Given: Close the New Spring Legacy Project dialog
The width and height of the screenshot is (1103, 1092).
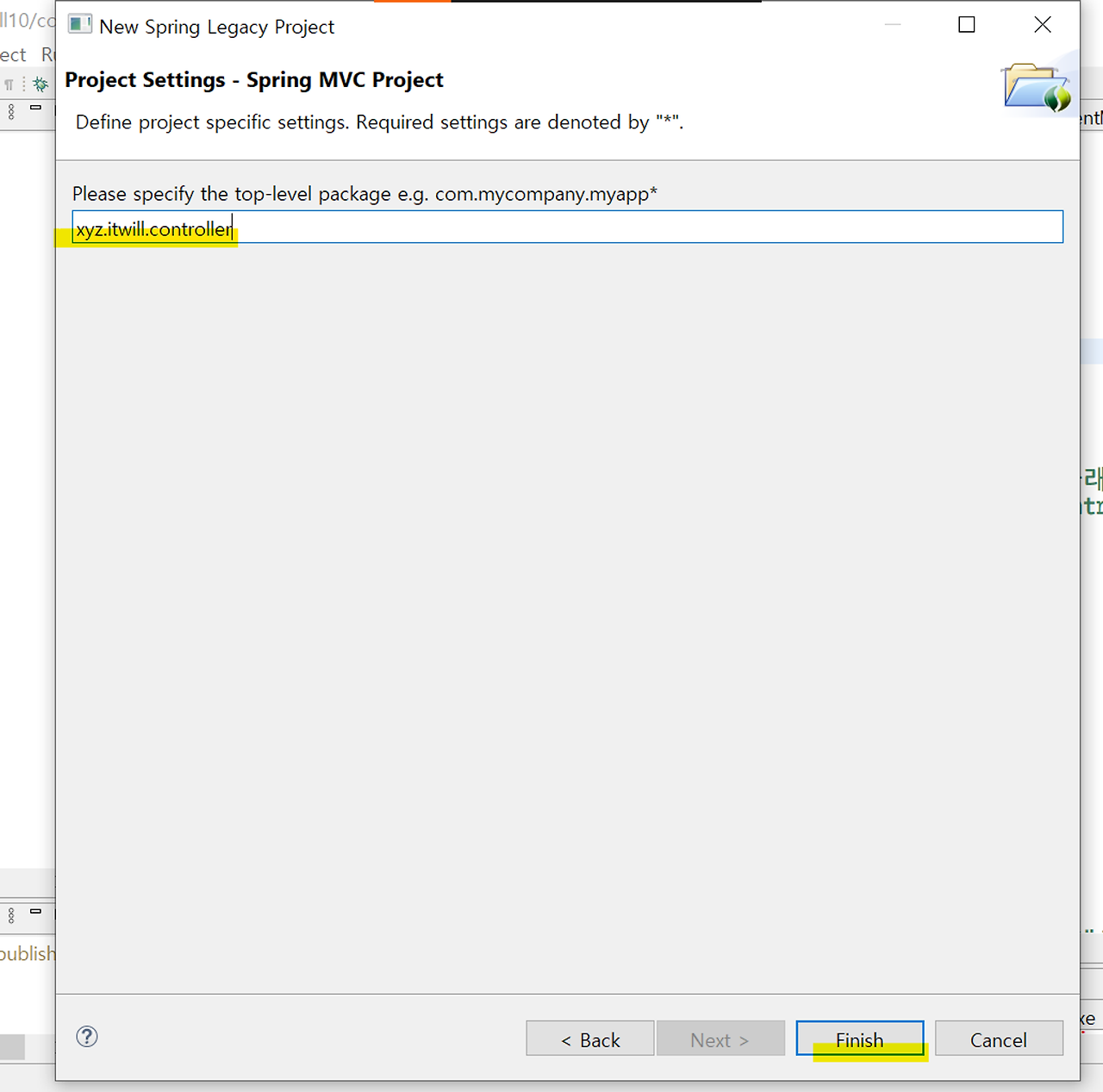Looking at the screenshot, I should [1043, 25].
